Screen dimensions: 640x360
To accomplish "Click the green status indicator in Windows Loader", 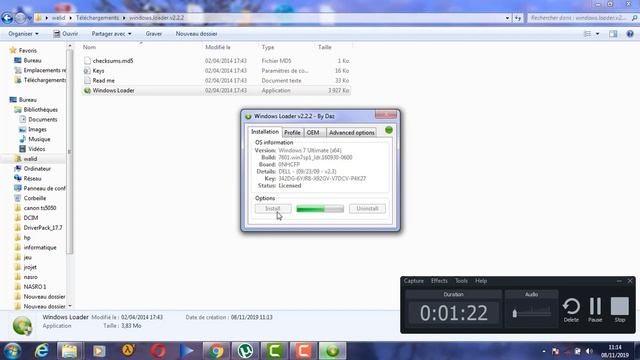I will coord(389,130).
